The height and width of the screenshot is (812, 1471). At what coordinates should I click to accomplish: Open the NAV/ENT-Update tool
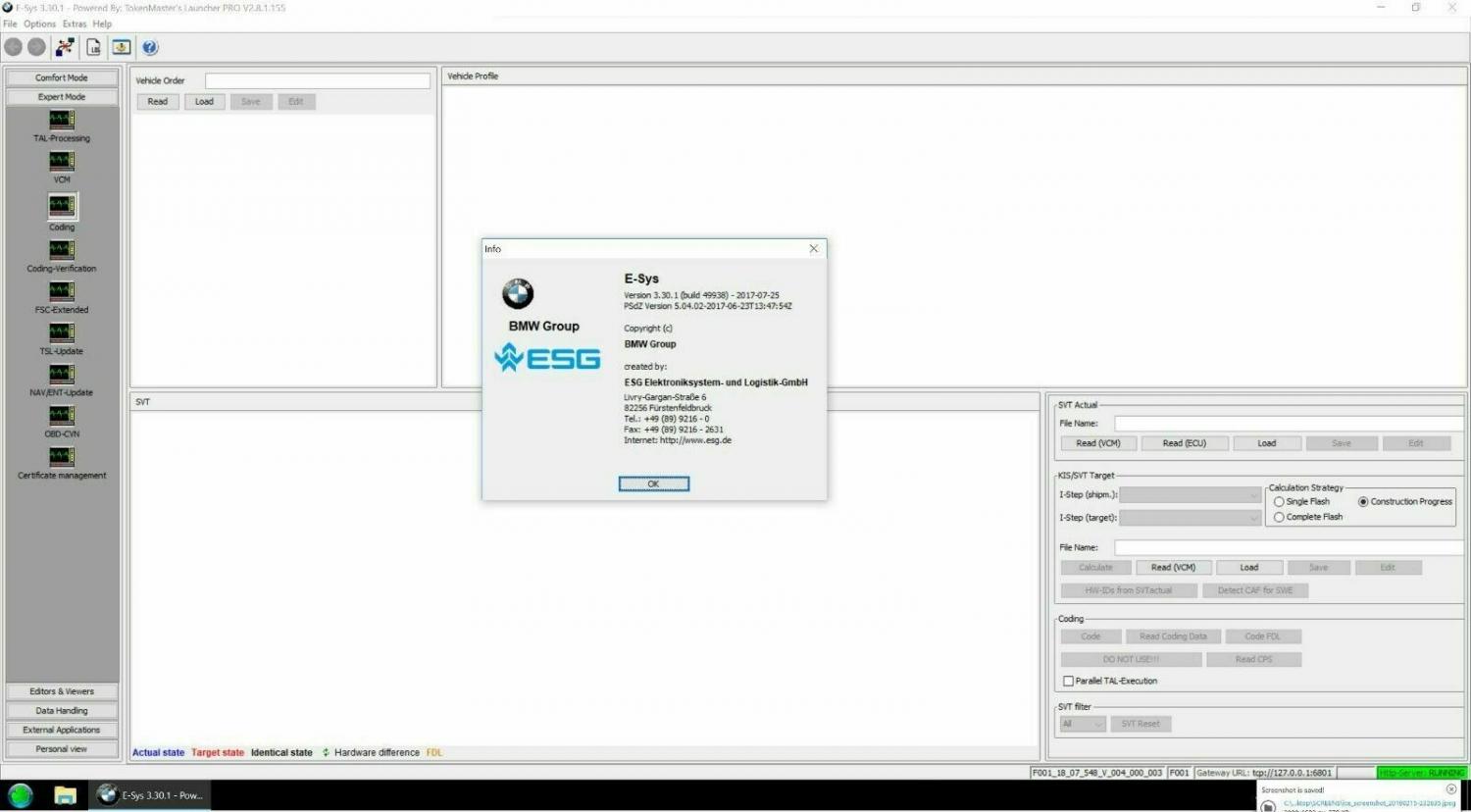(x=61, y=374)
